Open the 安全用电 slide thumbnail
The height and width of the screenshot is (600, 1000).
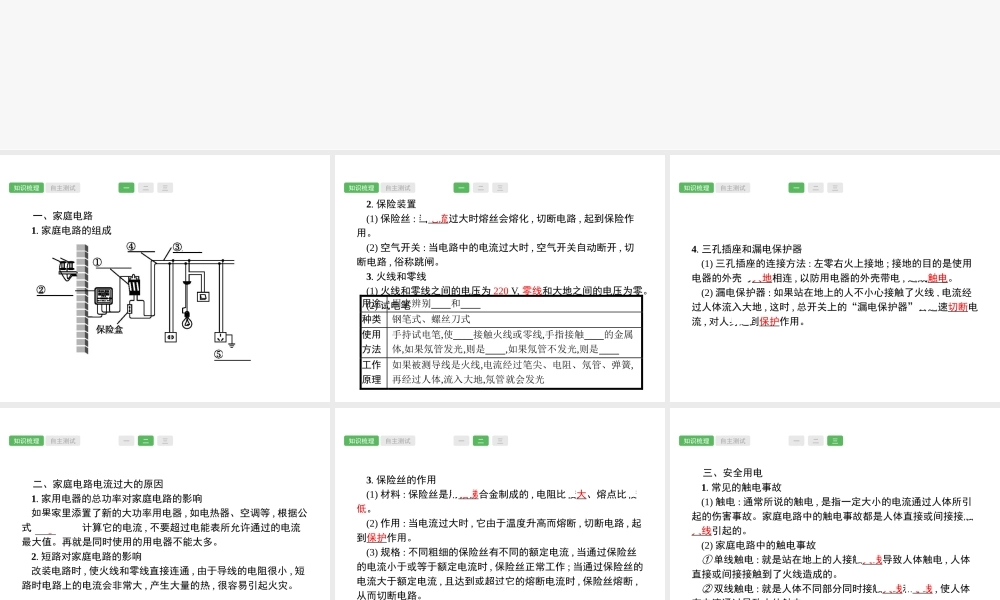tap(835, 505)
